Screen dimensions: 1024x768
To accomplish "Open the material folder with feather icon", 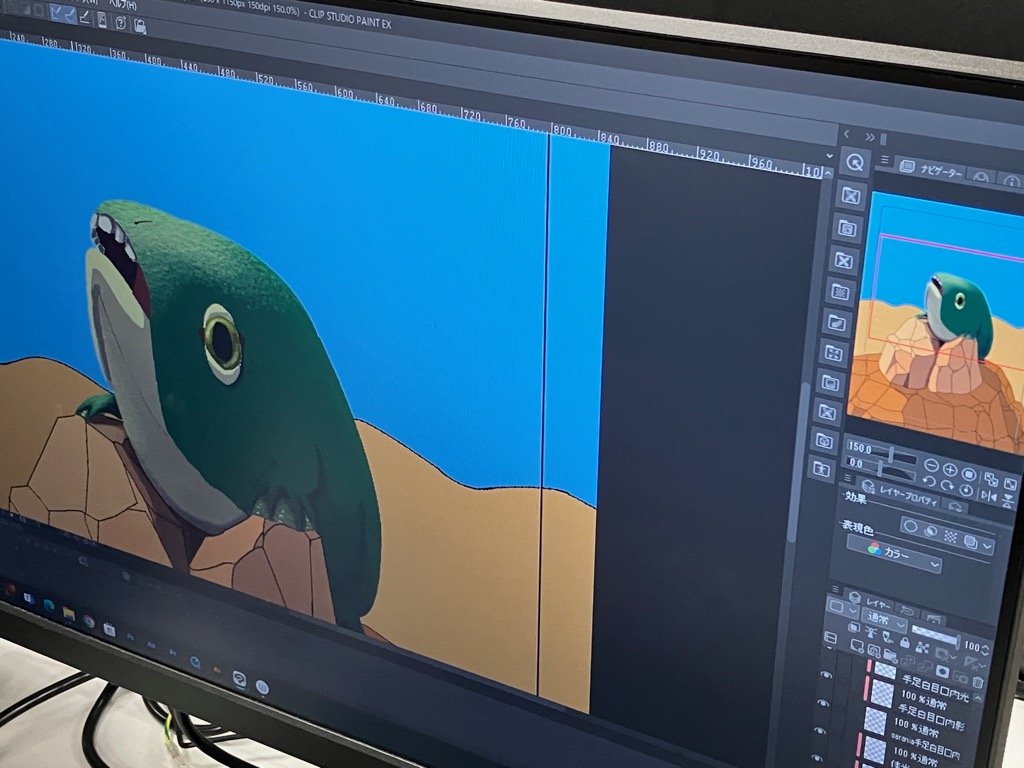I will pyautogui.click(x=837, y=322).
